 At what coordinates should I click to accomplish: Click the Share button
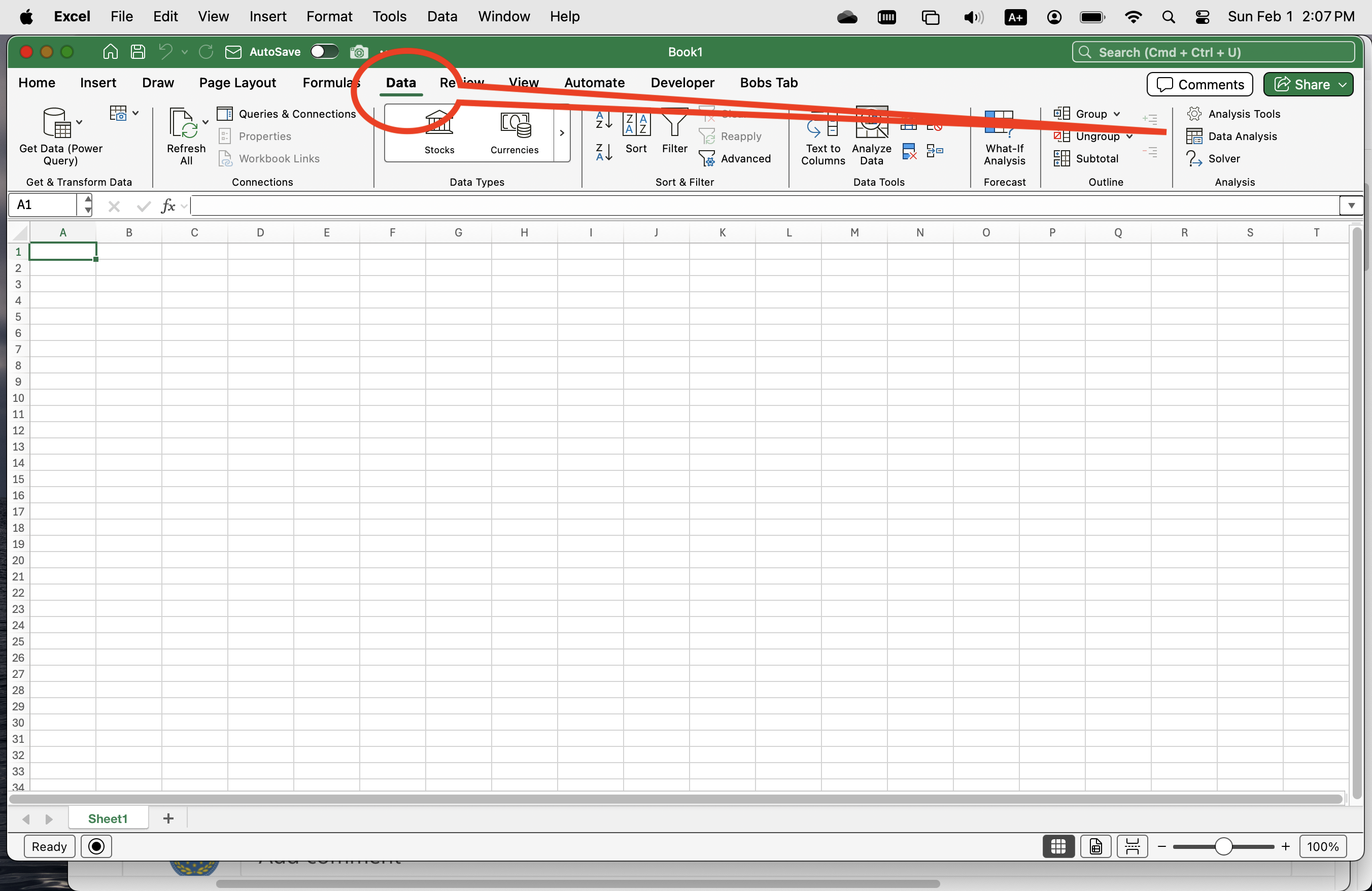pos(1308,85)
